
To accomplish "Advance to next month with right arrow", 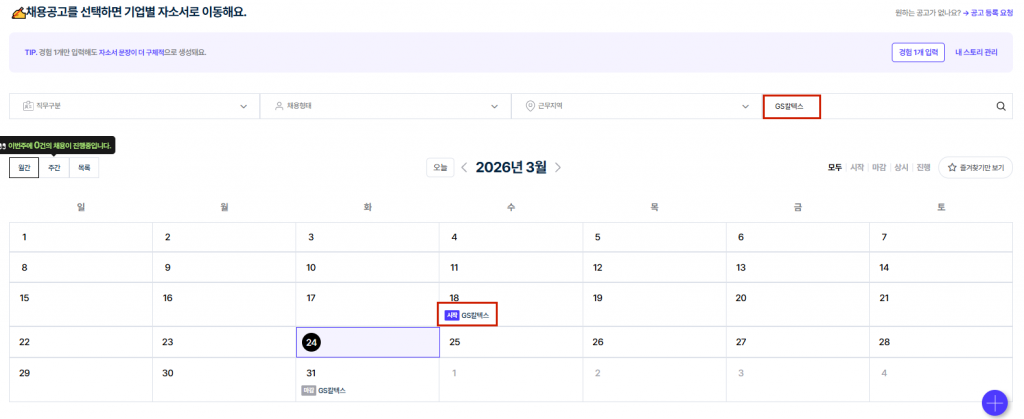I will pyautogui.click(x=558, y=168).
